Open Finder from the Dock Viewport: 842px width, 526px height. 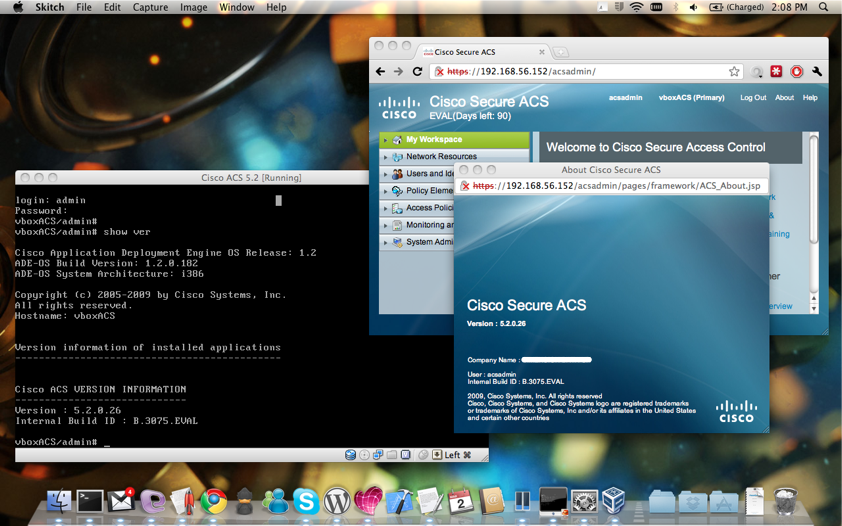click(x=59, y=501)
